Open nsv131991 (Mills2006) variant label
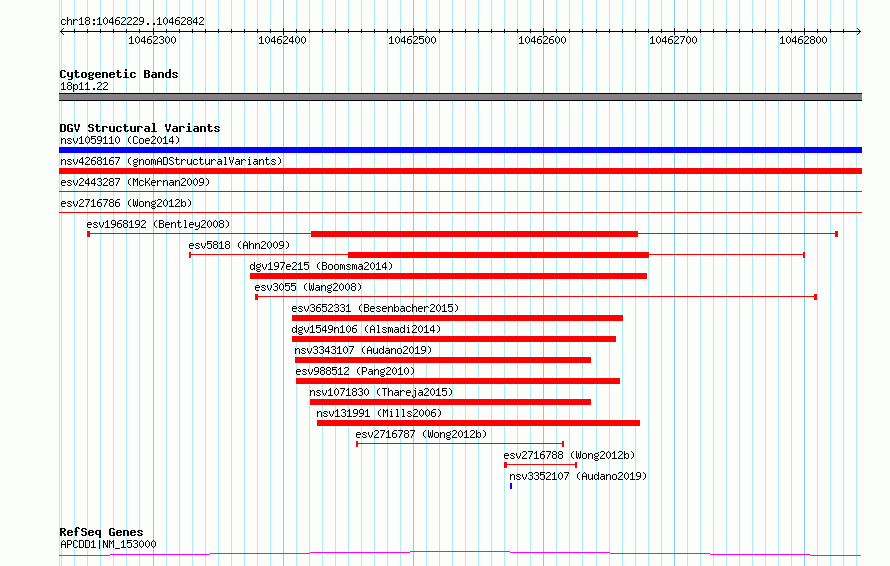 pyautogui.click(x=379, y=413)
